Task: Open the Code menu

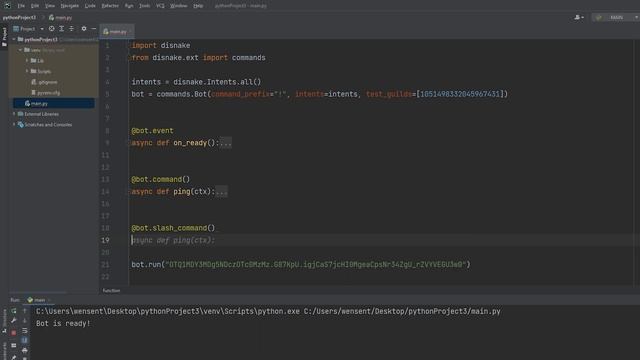Action: (90, 6)
